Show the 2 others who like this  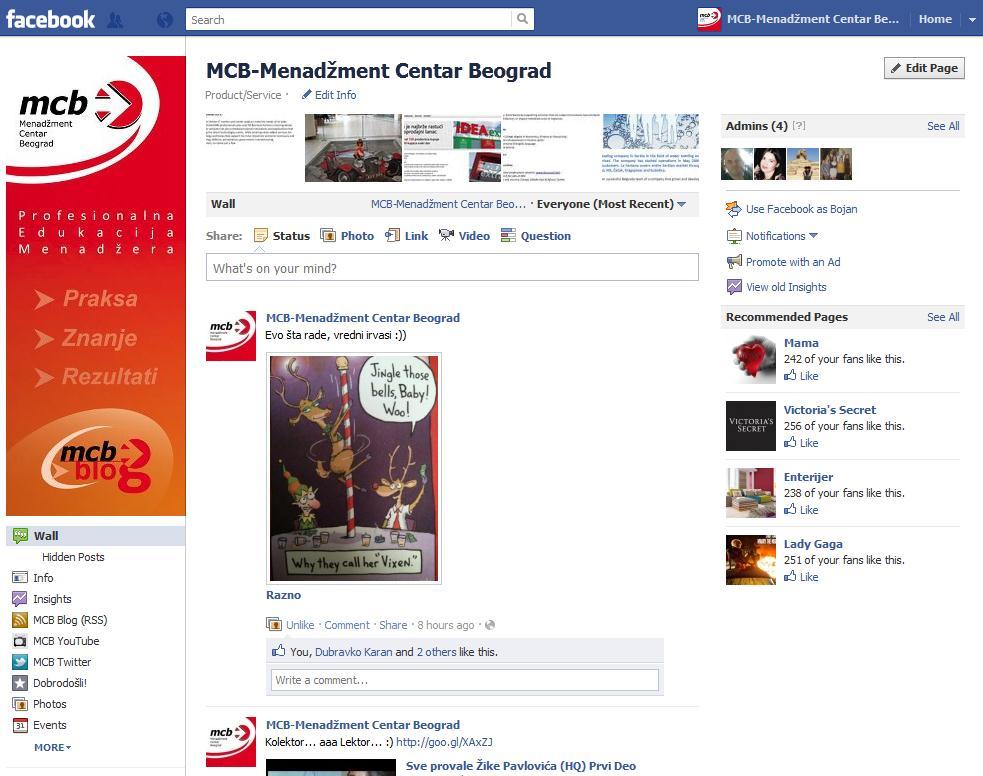pos(437,652)
